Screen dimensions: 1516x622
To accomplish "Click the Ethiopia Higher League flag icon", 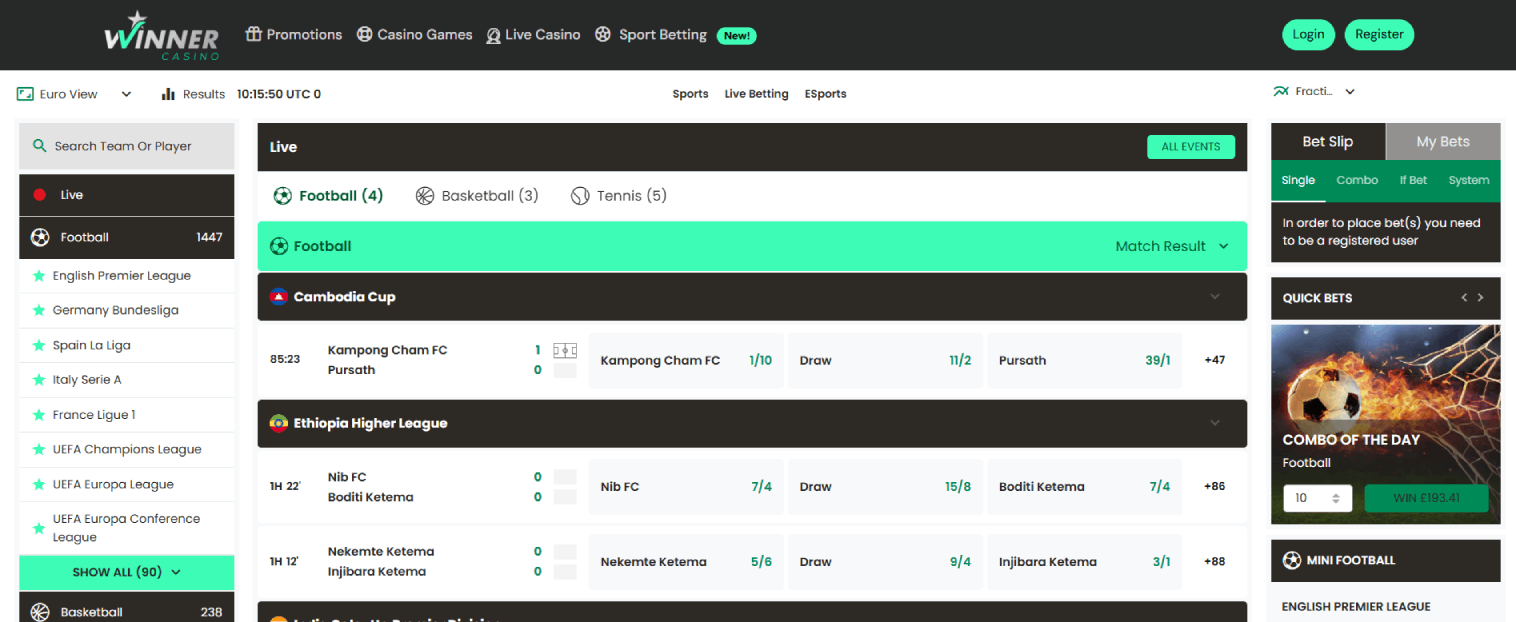I will click(279, 423).
